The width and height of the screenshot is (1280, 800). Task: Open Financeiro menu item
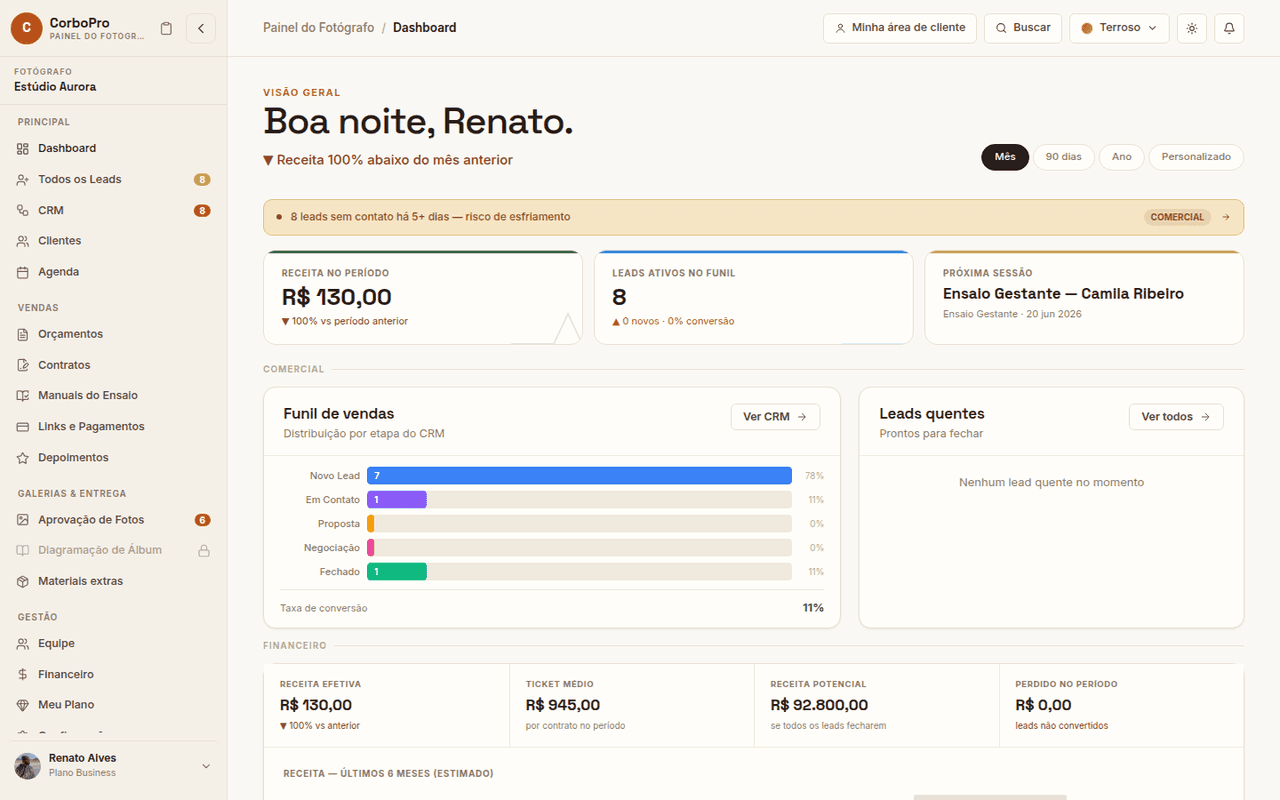tap(113, 674)
